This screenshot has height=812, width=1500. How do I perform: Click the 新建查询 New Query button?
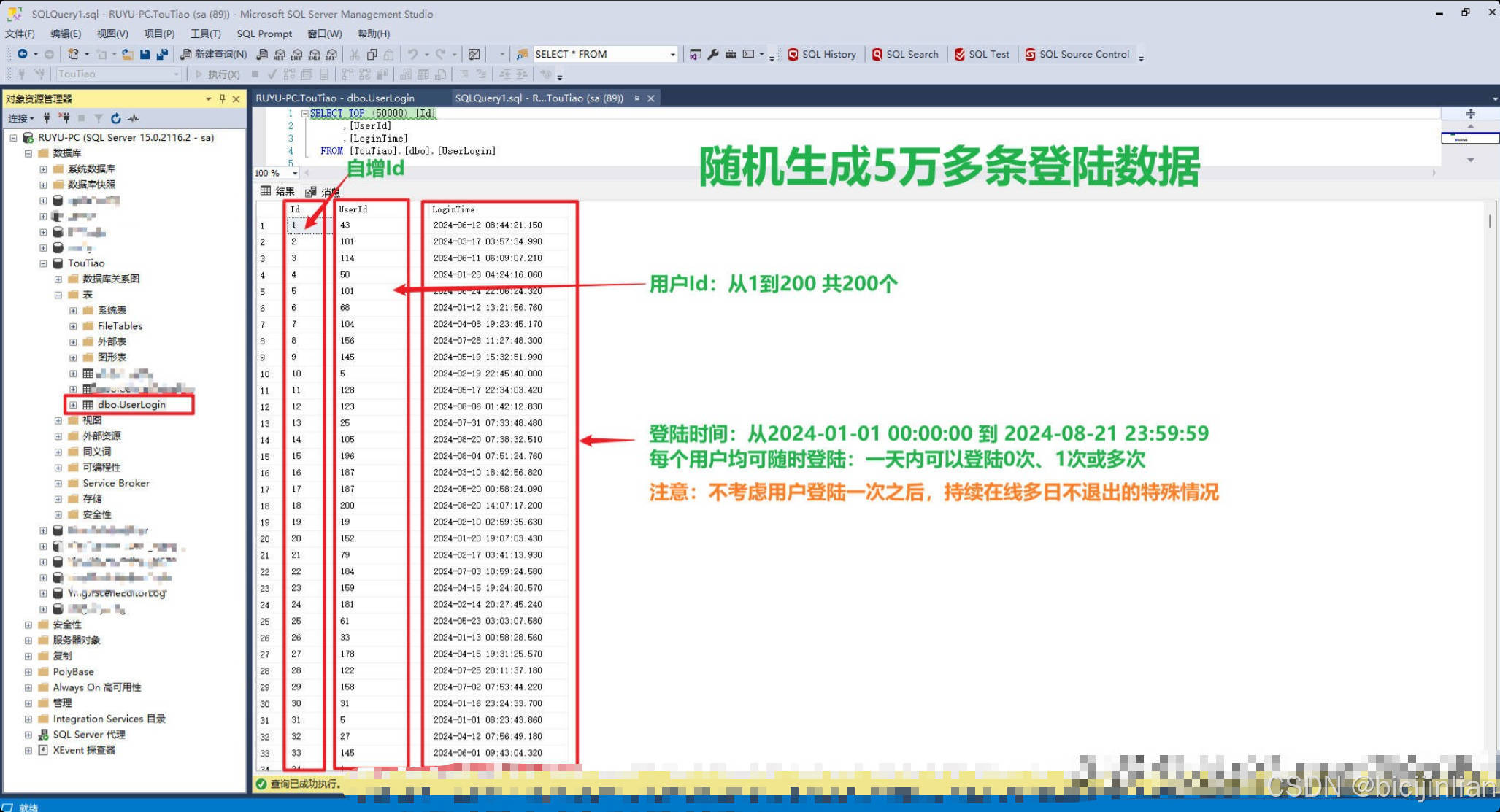214,54
